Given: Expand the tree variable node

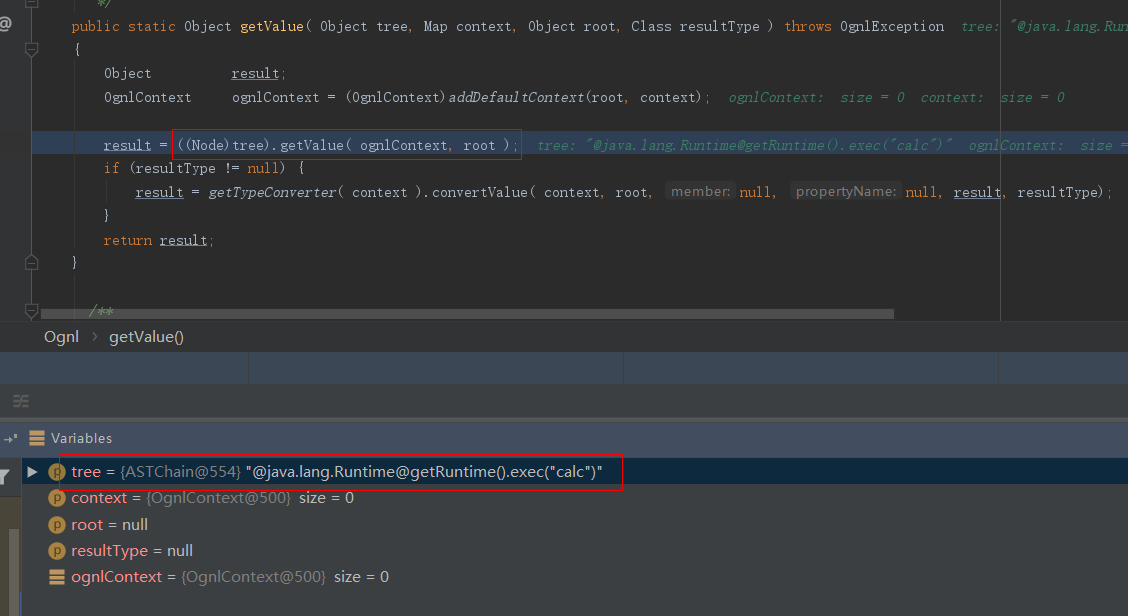Looking at the screenshot, I should [32, 472].
